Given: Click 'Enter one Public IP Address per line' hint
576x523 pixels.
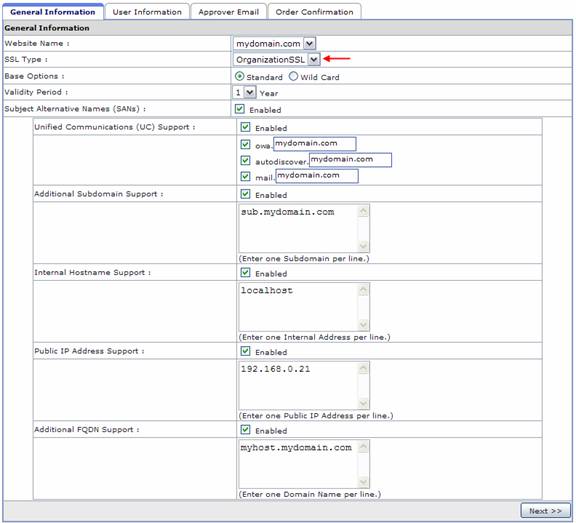Looking at the screenshot, I should click(316, 416).
